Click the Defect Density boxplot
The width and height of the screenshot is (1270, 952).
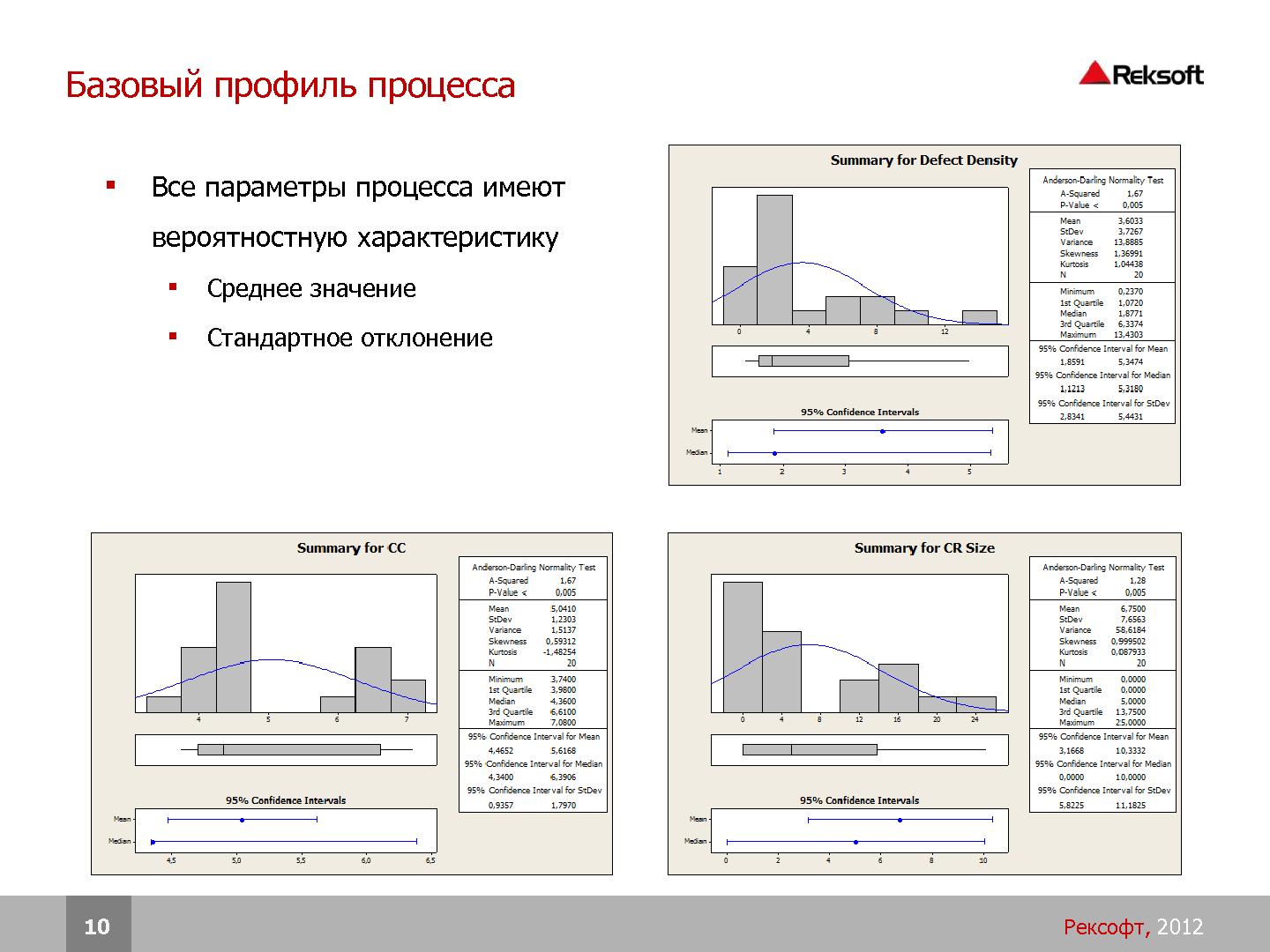[x=860, y=361]
